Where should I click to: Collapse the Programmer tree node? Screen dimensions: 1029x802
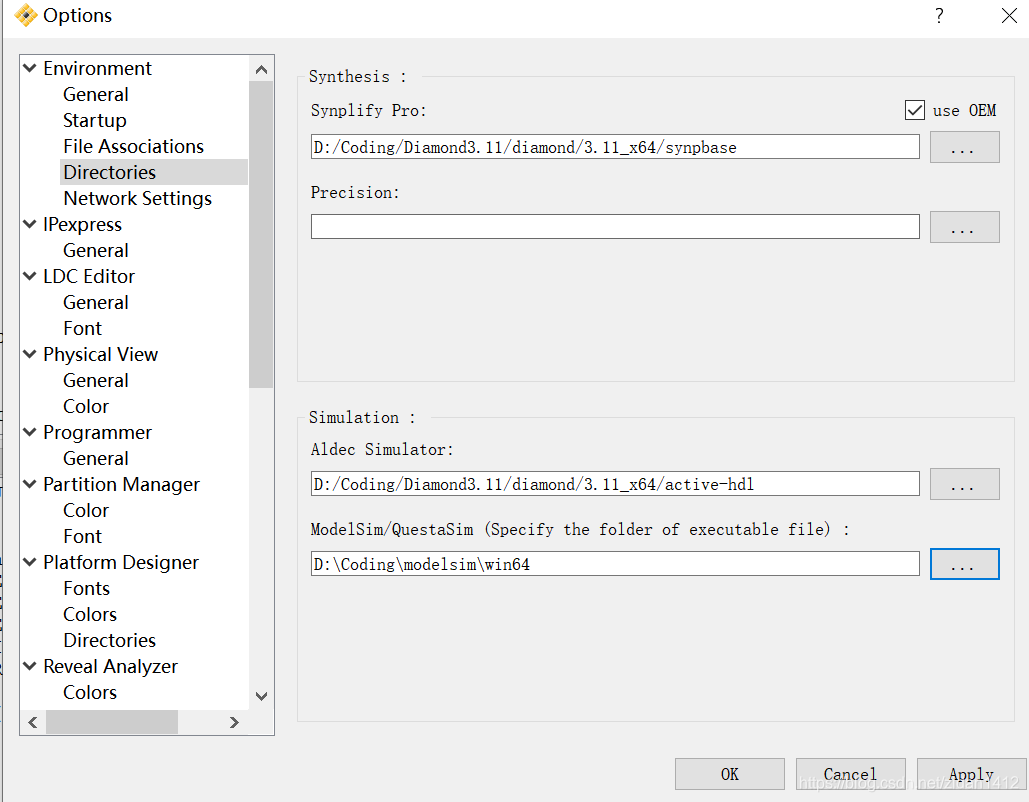[x=30, y=432]
